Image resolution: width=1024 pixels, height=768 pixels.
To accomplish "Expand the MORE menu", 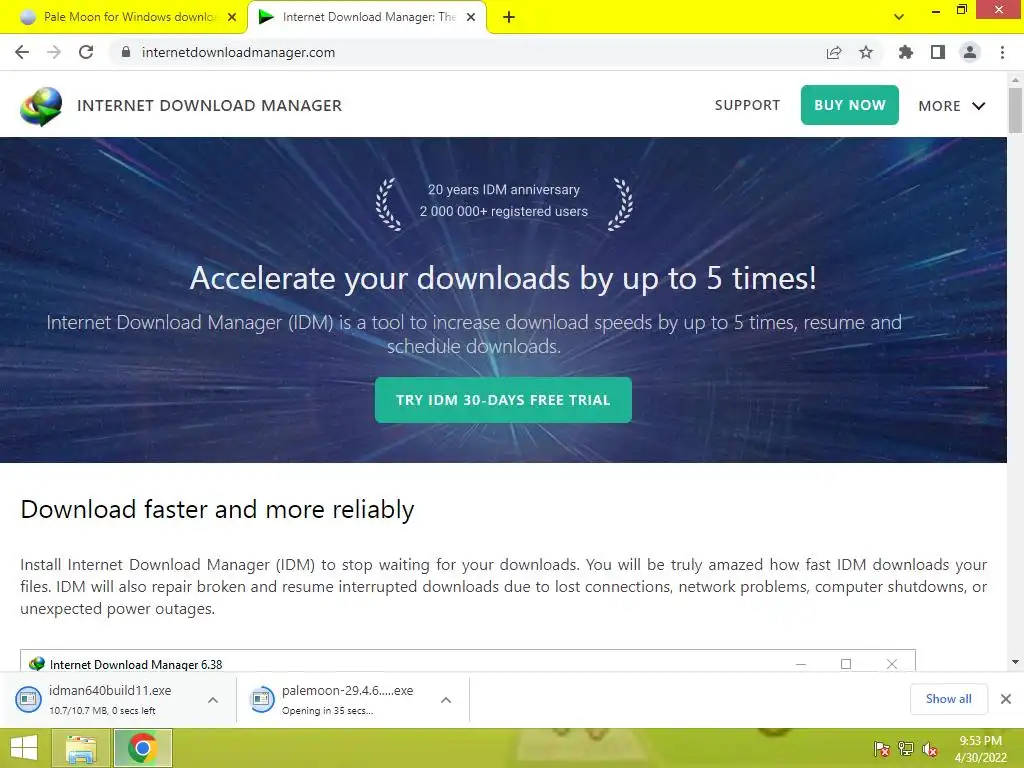I will [952, 106].
